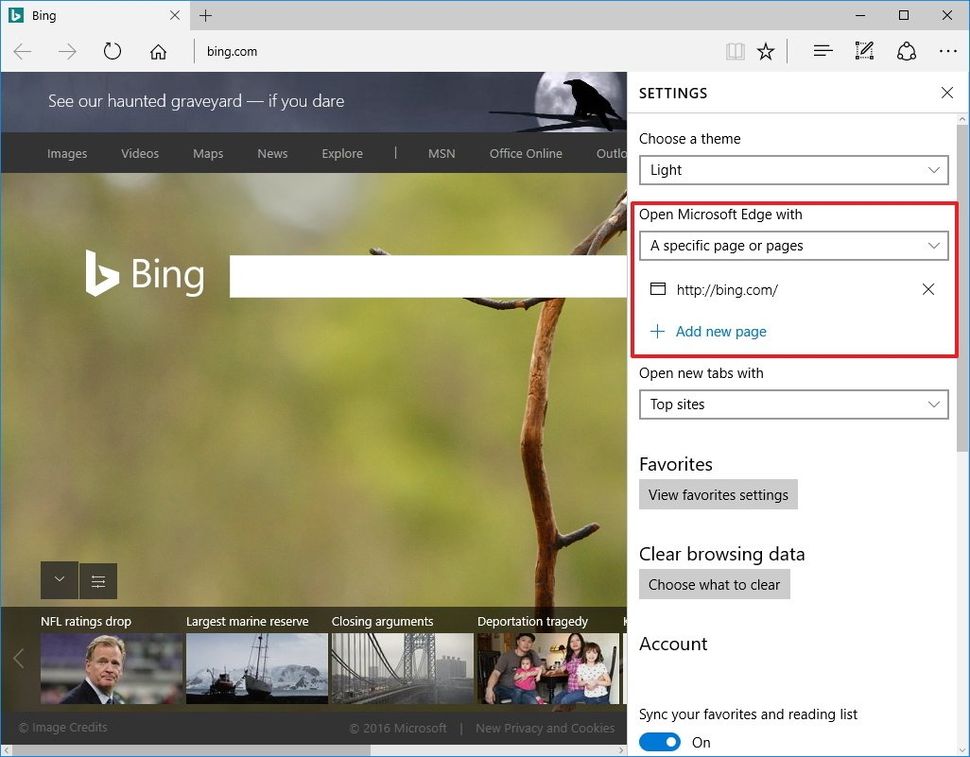Refresh the Bing page

click(112, 50)
